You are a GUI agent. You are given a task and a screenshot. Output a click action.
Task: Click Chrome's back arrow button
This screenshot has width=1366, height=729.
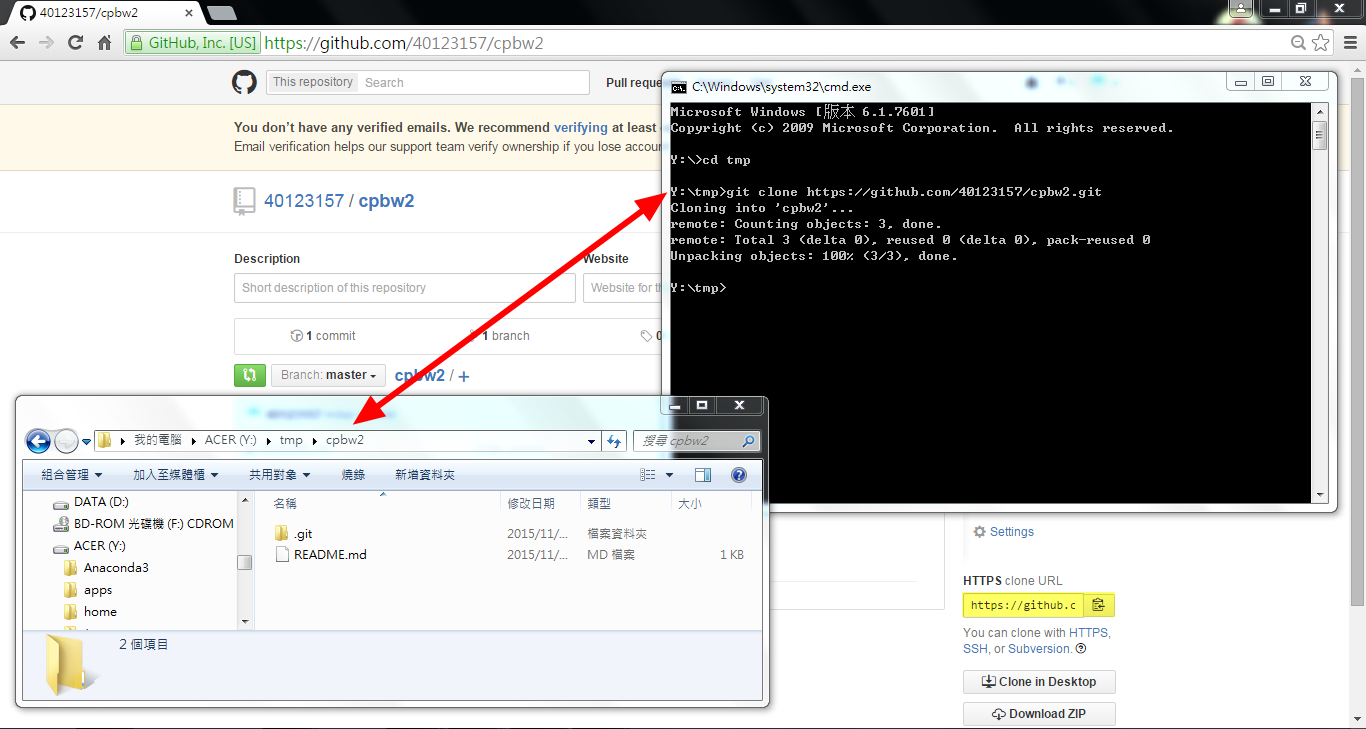click(17, 43)
